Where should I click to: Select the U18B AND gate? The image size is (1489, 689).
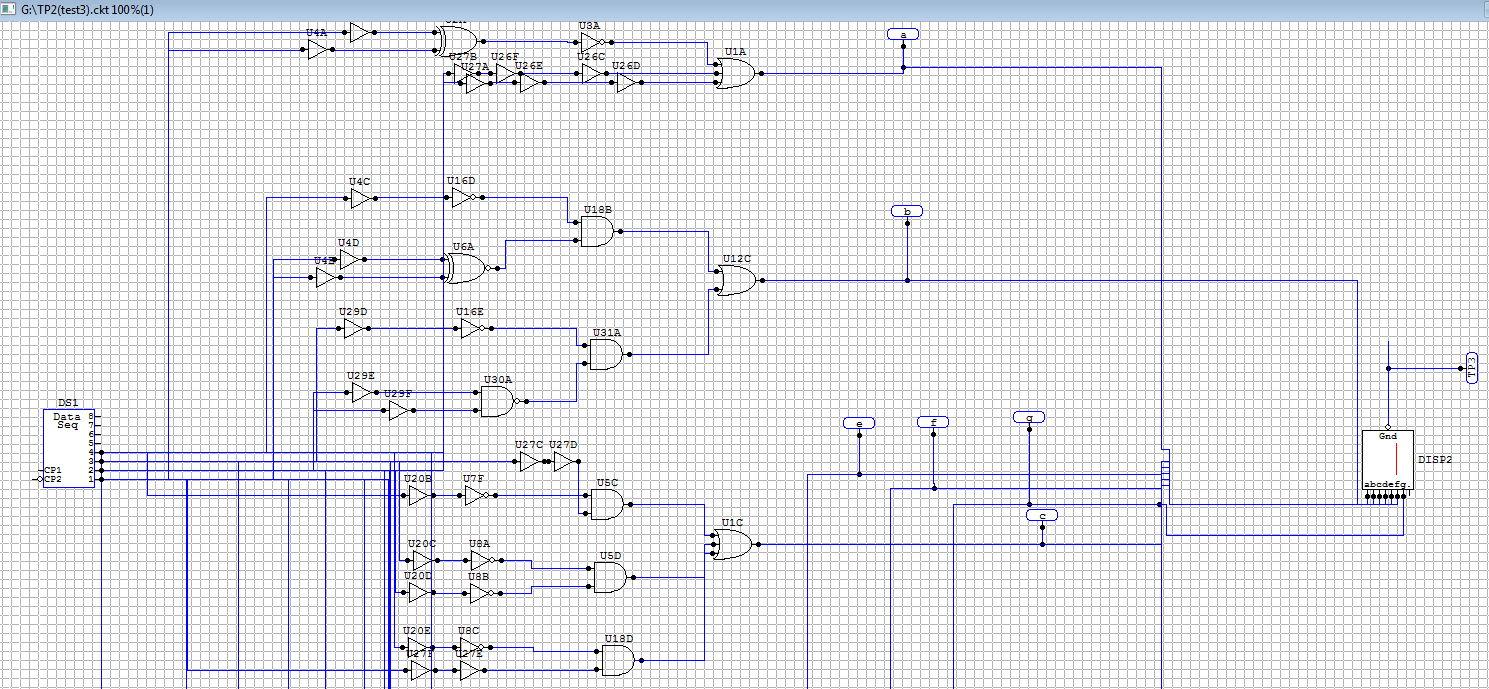click(597, 233)
